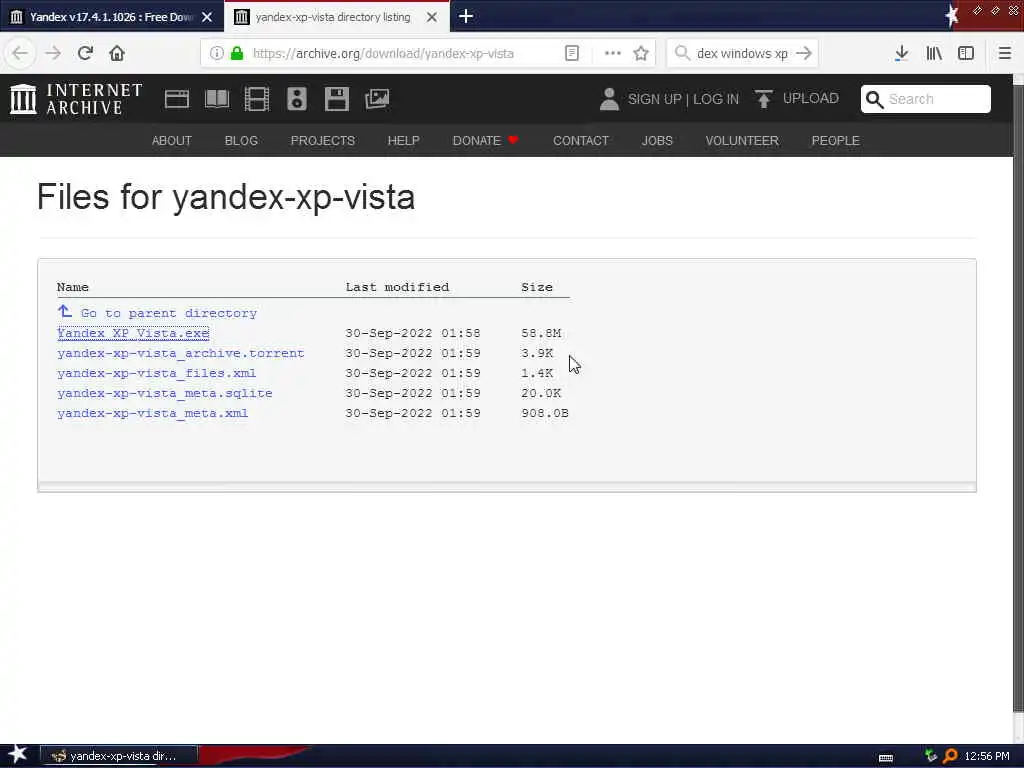Open yandex-xp-vista_archive.torrent link
Image resolution: width=1024 pixels, height=768 pixels.
coord(181,353)
